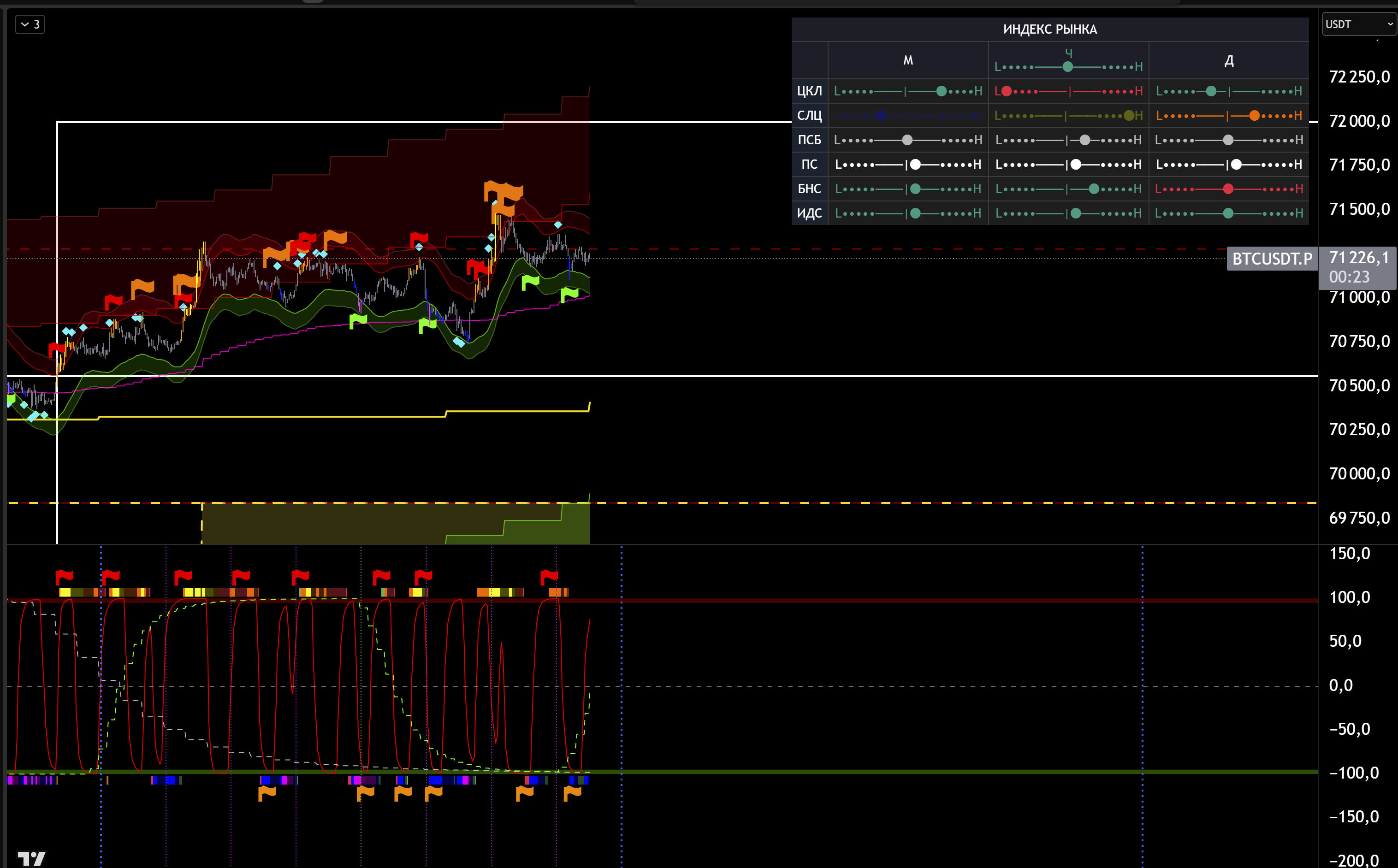Click the BTCUSDT.P symbol label

pyautogui.click(x=1272, y=259)
